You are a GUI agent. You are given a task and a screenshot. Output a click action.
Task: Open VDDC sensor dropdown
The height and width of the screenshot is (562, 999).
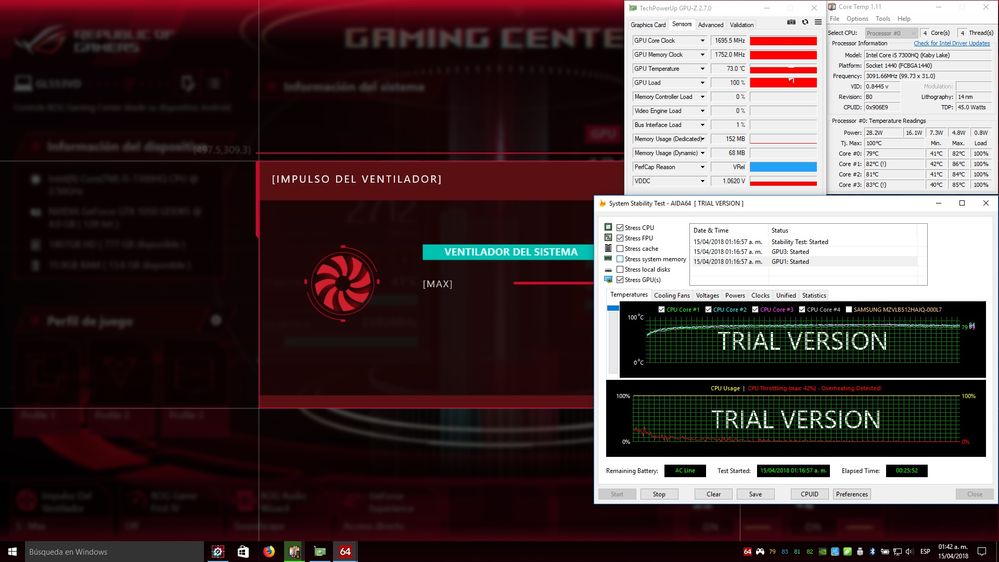(x=702, y=181)
